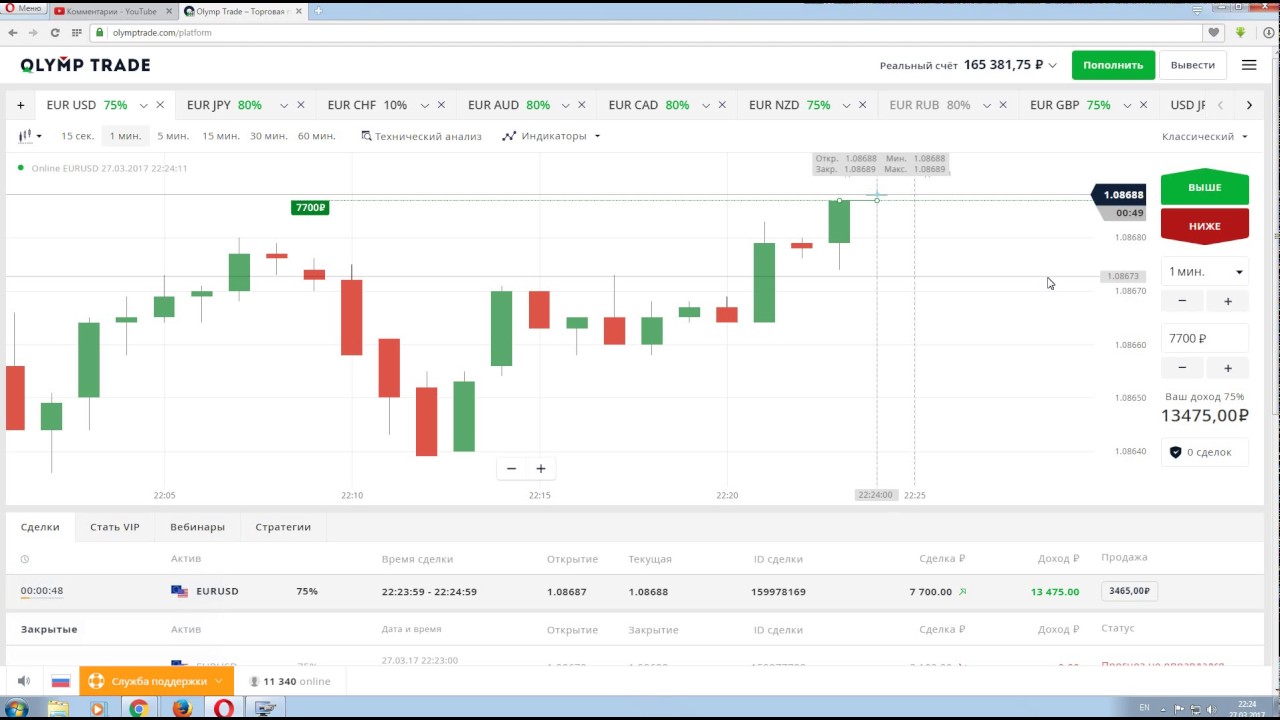Image resolution: width=1280 pixels, height=720 pixels.
Task: Close the EUR GBP asset tab
Action: pos(1143,105)
